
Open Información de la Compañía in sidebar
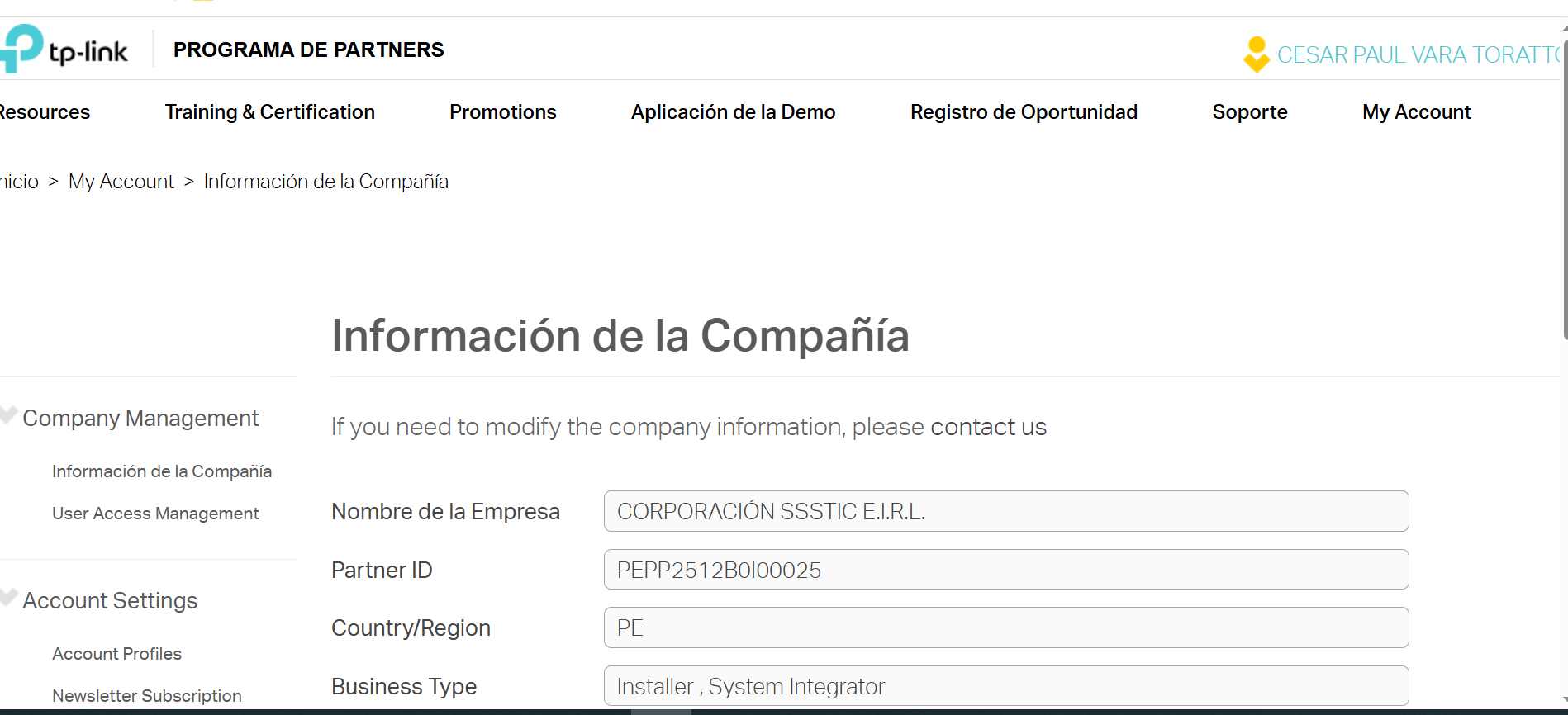point(162,471)
